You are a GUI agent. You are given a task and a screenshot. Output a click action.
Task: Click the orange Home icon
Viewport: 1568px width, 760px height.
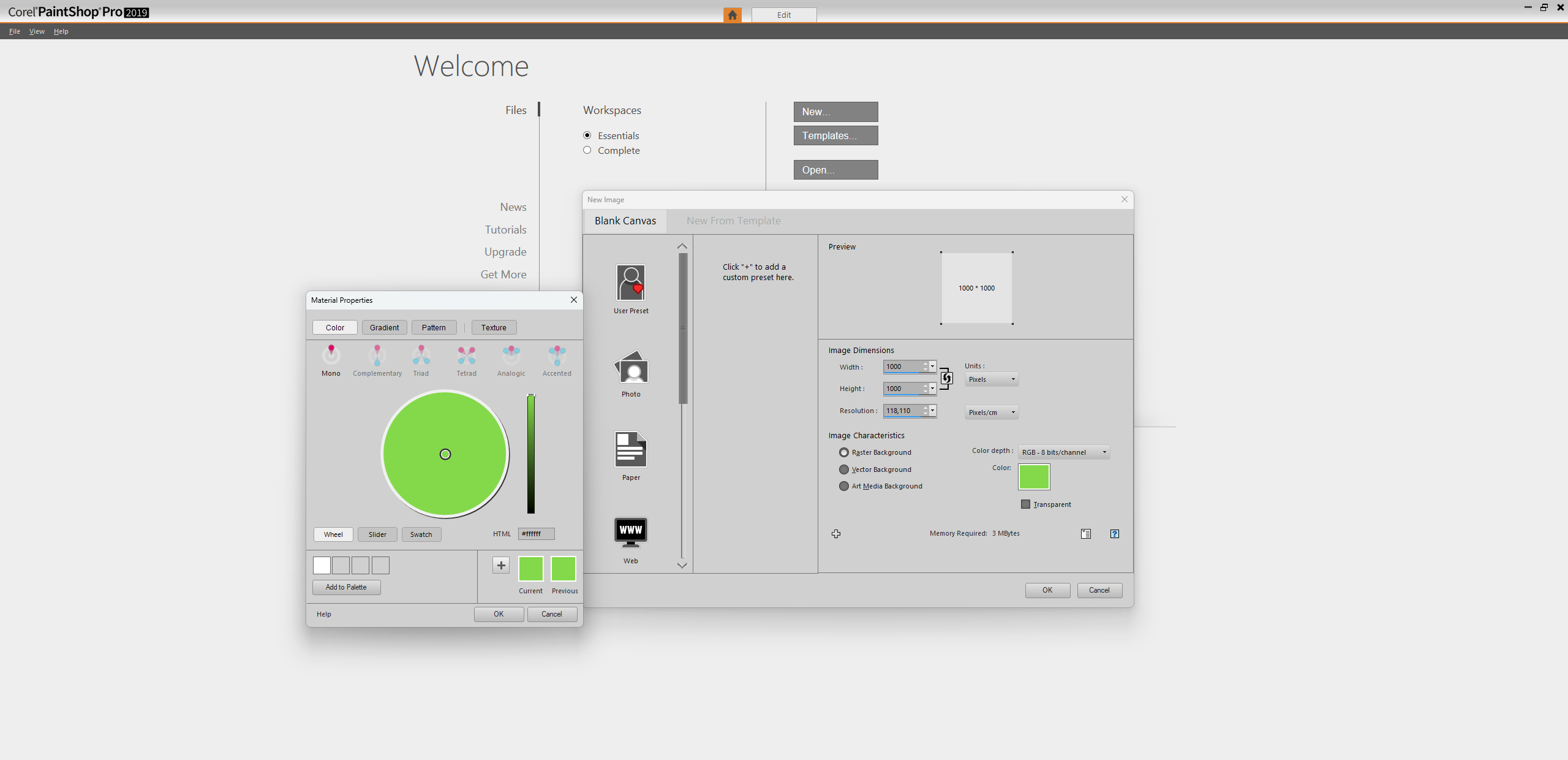coord(732,15)
